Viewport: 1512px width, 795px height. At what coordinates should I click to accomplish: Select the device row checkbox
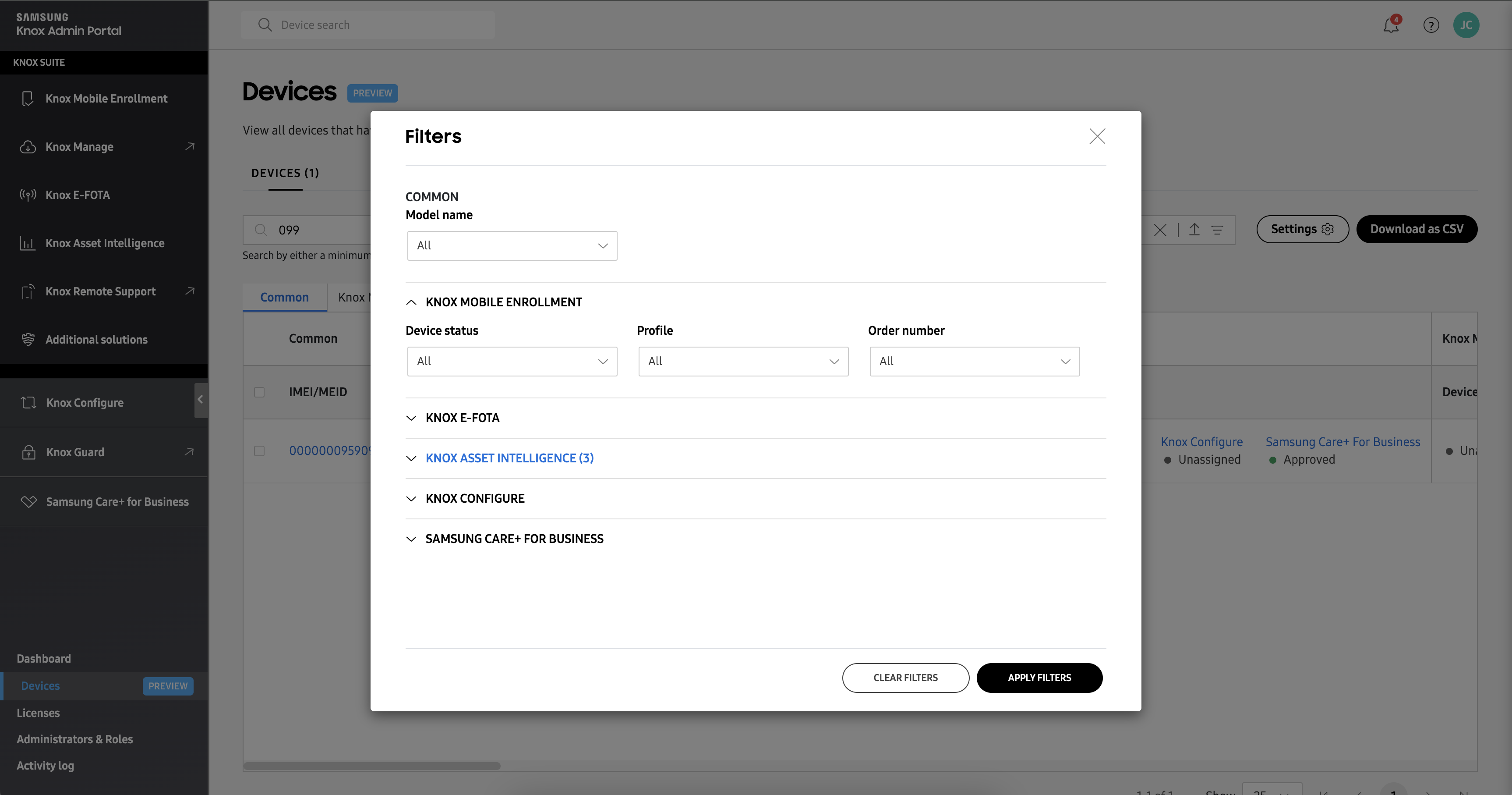tap(259, 451)
